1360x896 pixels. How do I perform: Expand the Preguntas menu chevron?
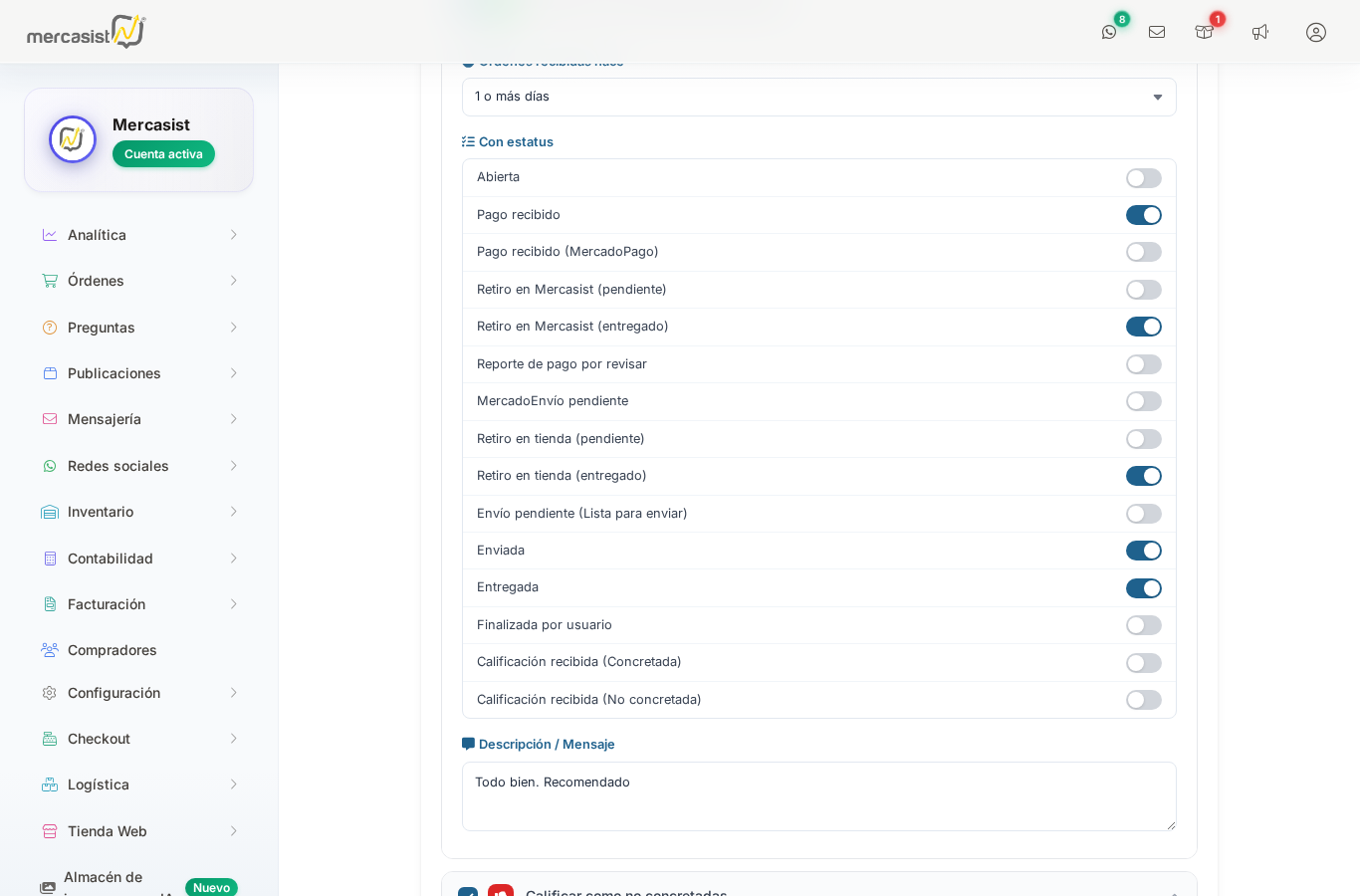click(x=234, y=328)
